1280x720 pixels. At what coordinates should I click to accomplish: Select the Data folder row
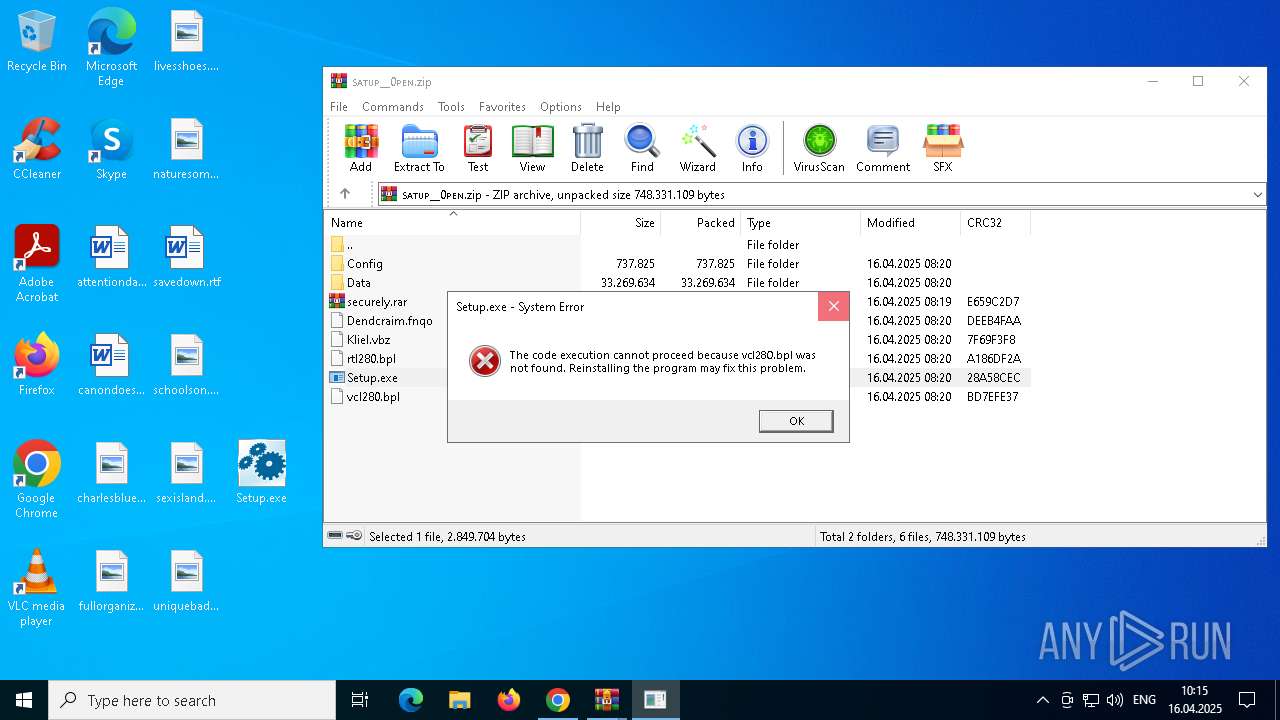[678, 283]
